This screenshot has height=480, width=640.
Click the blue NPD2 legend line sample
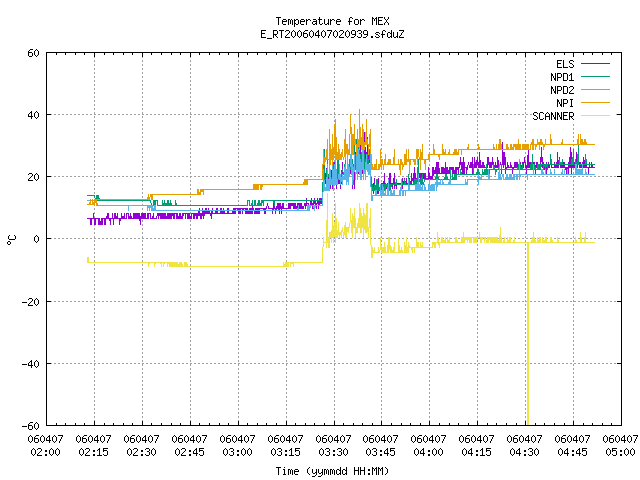pyautogui.click(x=596, y=90)
